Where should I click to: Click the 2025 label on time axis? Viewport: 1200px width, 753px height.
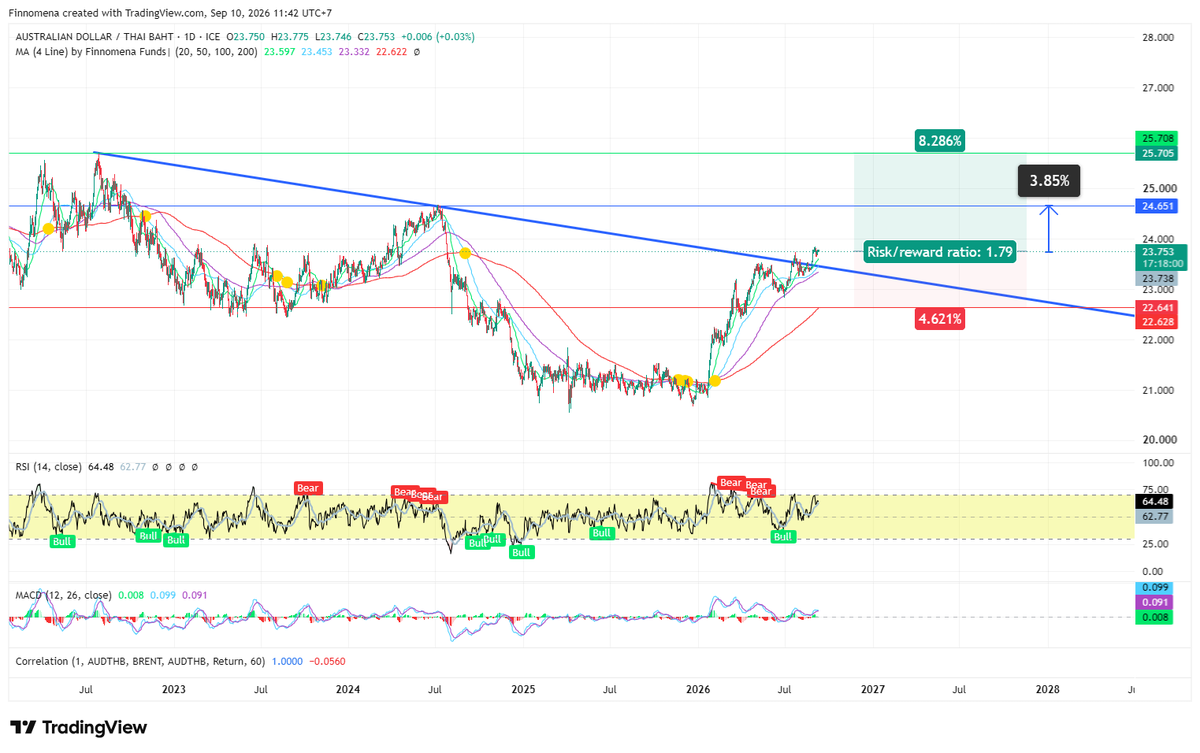point(523,690)
